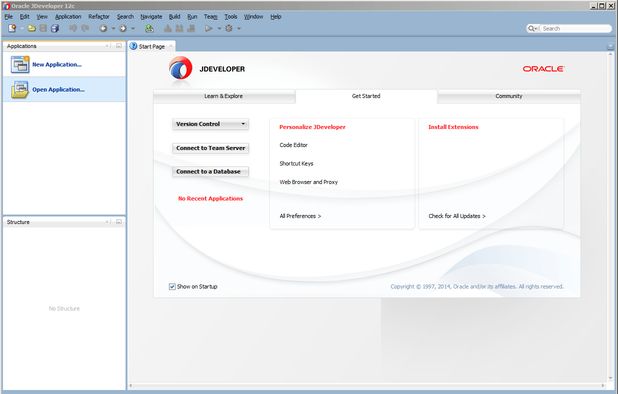Click the Open Application link
Image resolution: width=618 pixels, height=394 pixels.
(x=58, y=89)
